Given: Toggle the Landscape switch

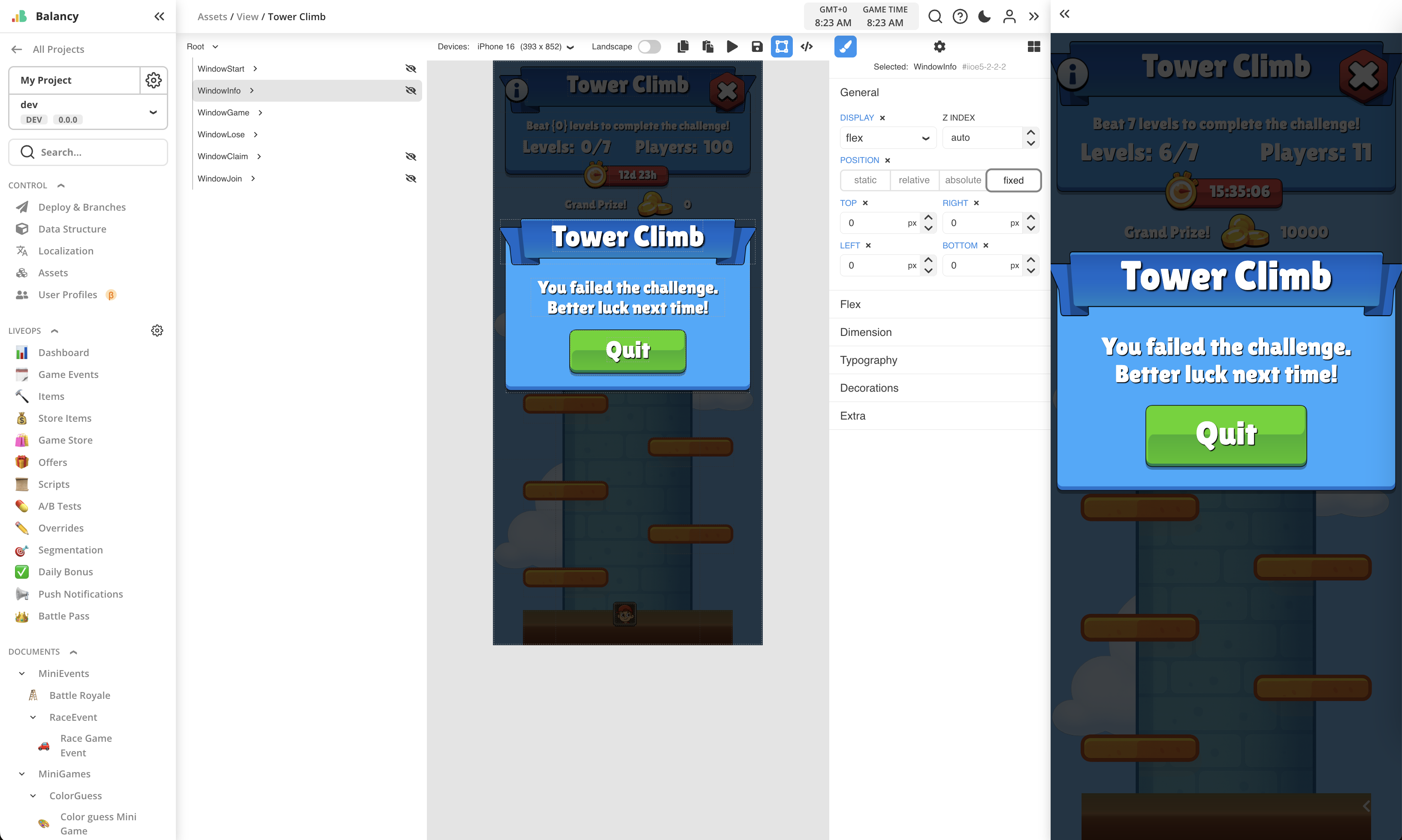Looking at the screenshot, I should (x=649, y=46).
